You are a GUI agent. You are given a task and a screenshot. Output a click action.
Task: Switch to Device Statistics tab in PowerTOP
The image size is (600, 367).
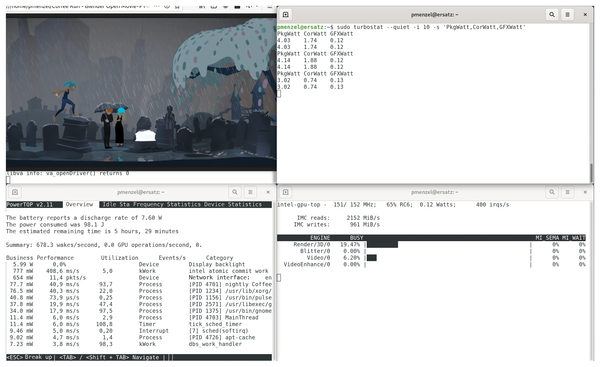pyautogui.click(x=233, y=205)
